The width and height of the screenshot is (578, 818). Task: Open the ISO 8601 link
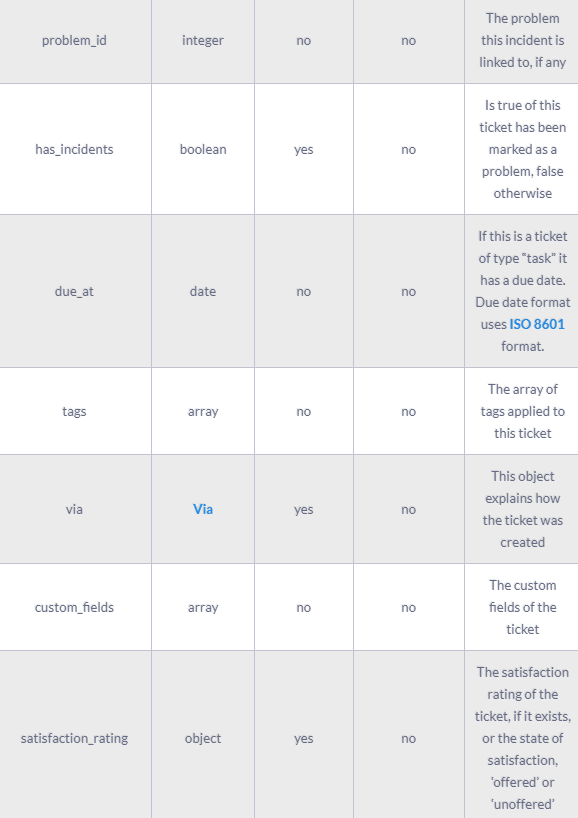(537, 324)
